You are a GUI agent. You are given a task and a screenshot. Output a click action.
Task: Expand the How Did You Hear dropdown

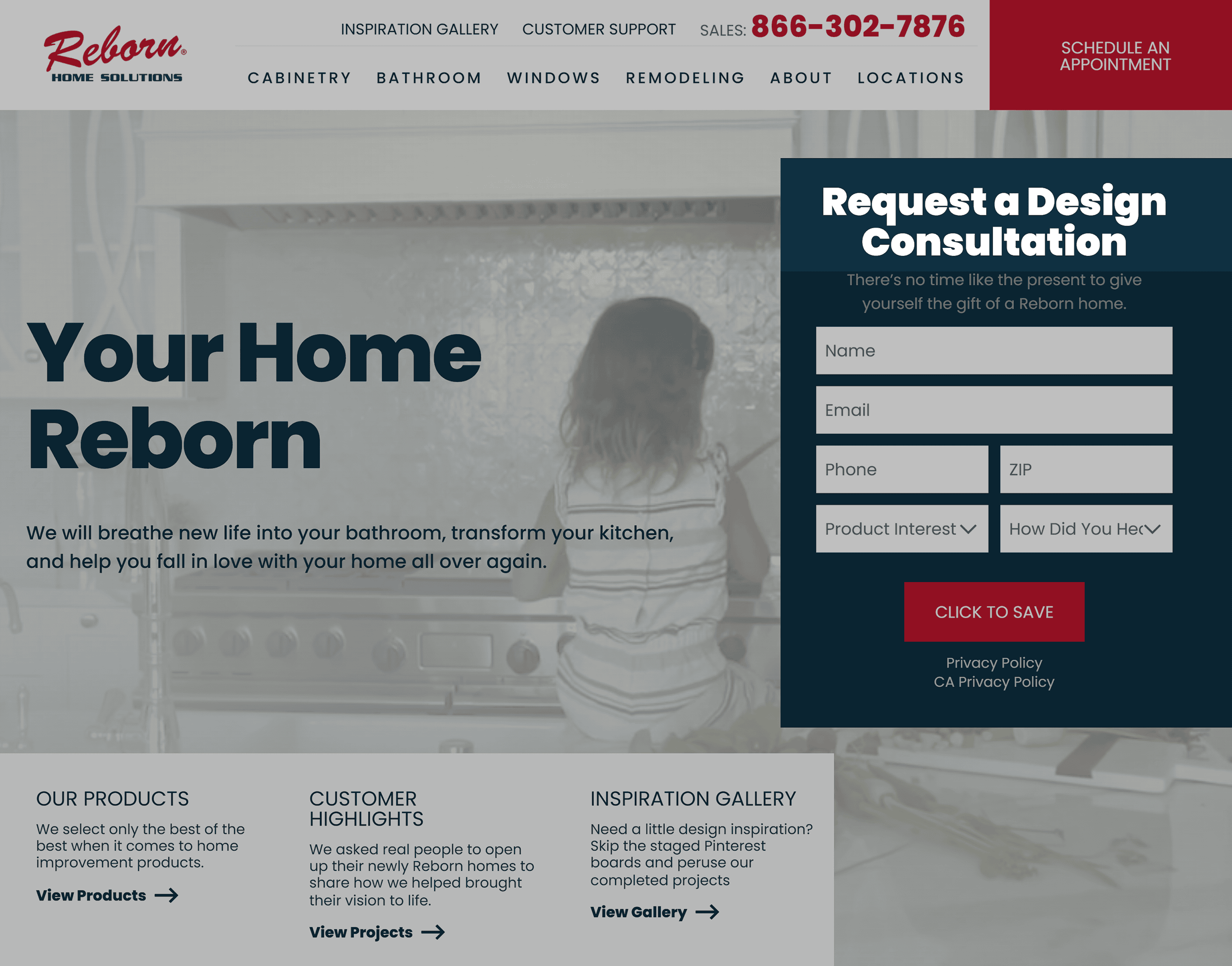point(1086,529)
